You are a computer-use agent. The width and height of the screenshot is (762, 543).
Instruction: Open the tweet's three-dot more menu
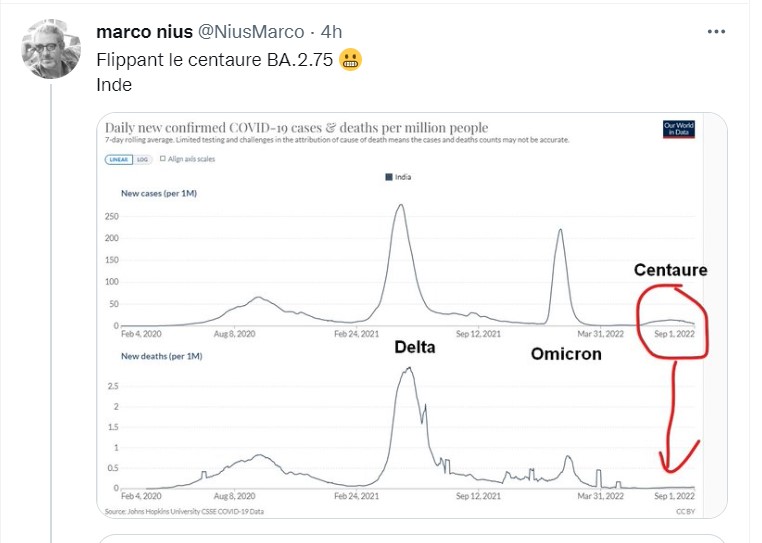(x=716, y=32)
